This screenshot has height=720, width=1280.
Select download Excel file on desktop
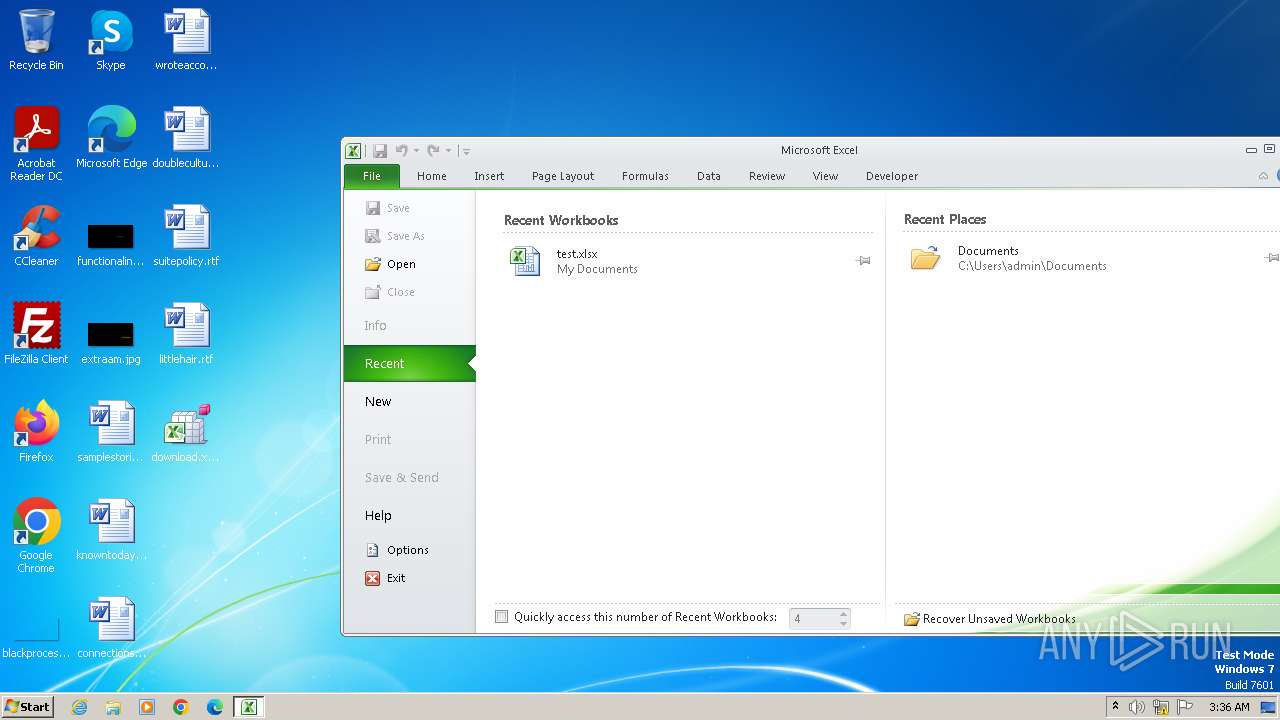[186, 432]
